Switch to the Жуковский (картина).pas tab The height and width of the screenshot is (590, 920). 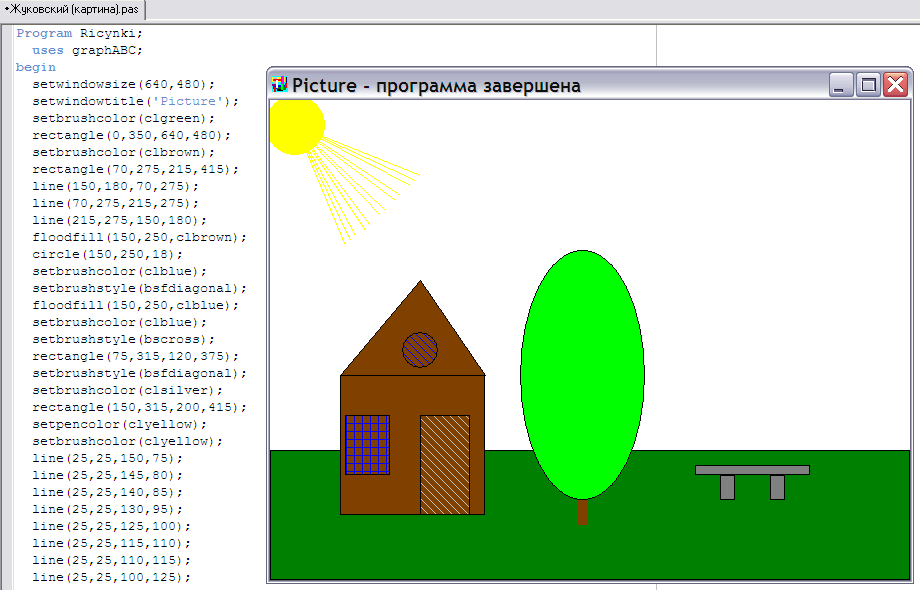click(x=72, y=10)
